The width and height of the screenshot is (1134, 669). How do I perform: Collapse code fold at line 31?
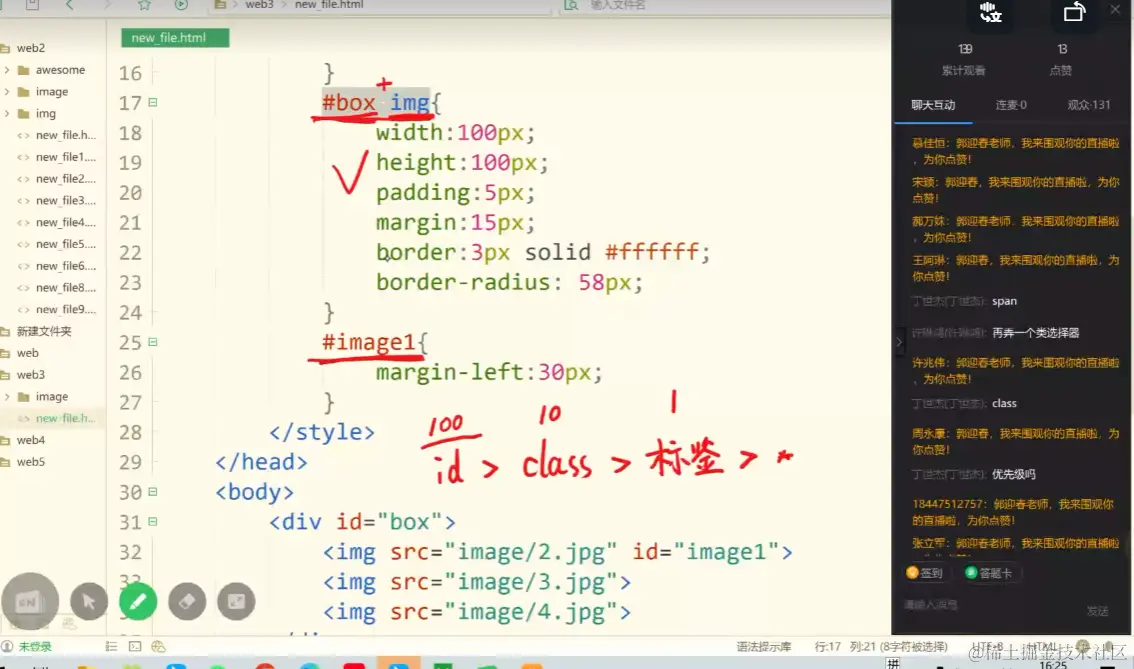(x=153, y=521)
